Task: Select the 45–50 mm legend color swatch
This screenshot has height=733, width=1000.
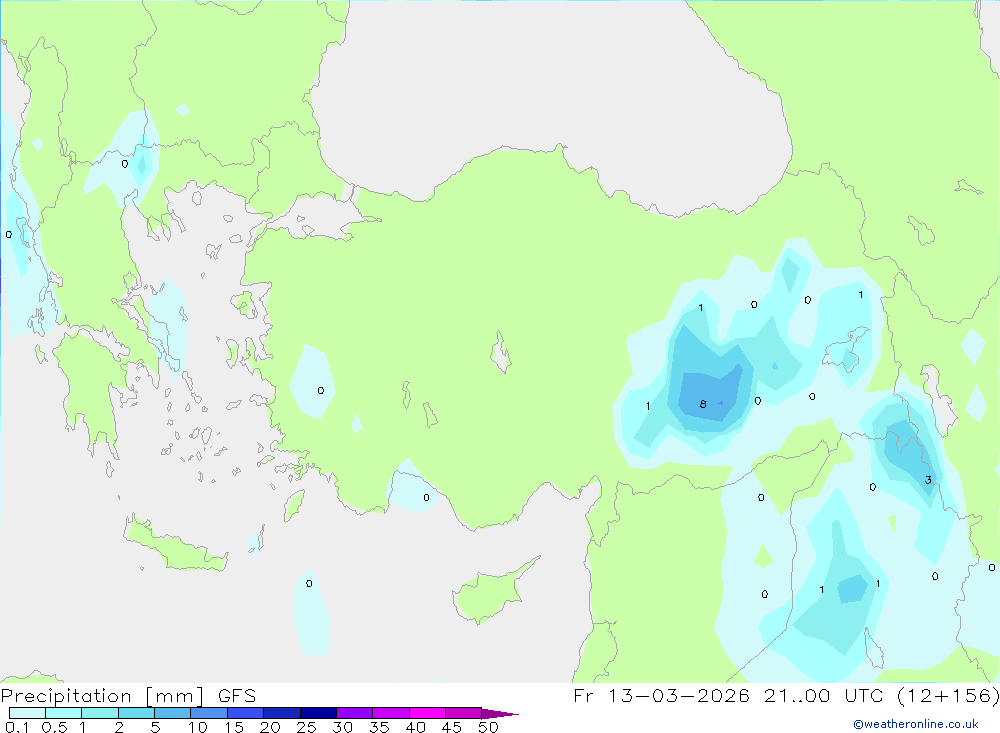Action: [464, 713]
